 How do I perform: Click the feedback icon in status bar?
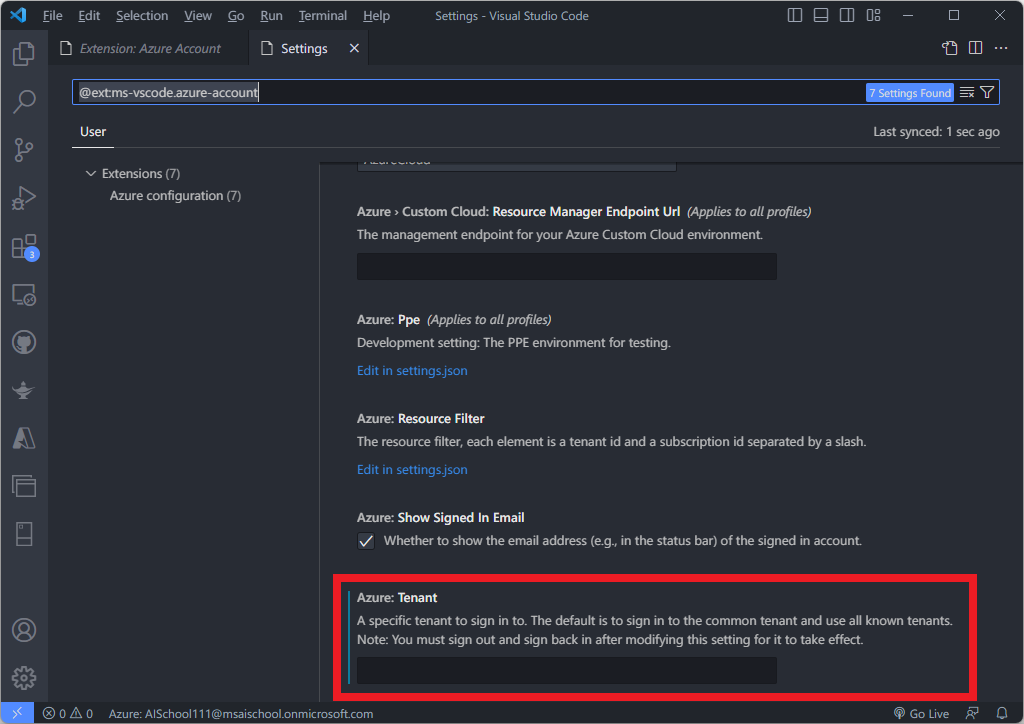click(972, 714)
